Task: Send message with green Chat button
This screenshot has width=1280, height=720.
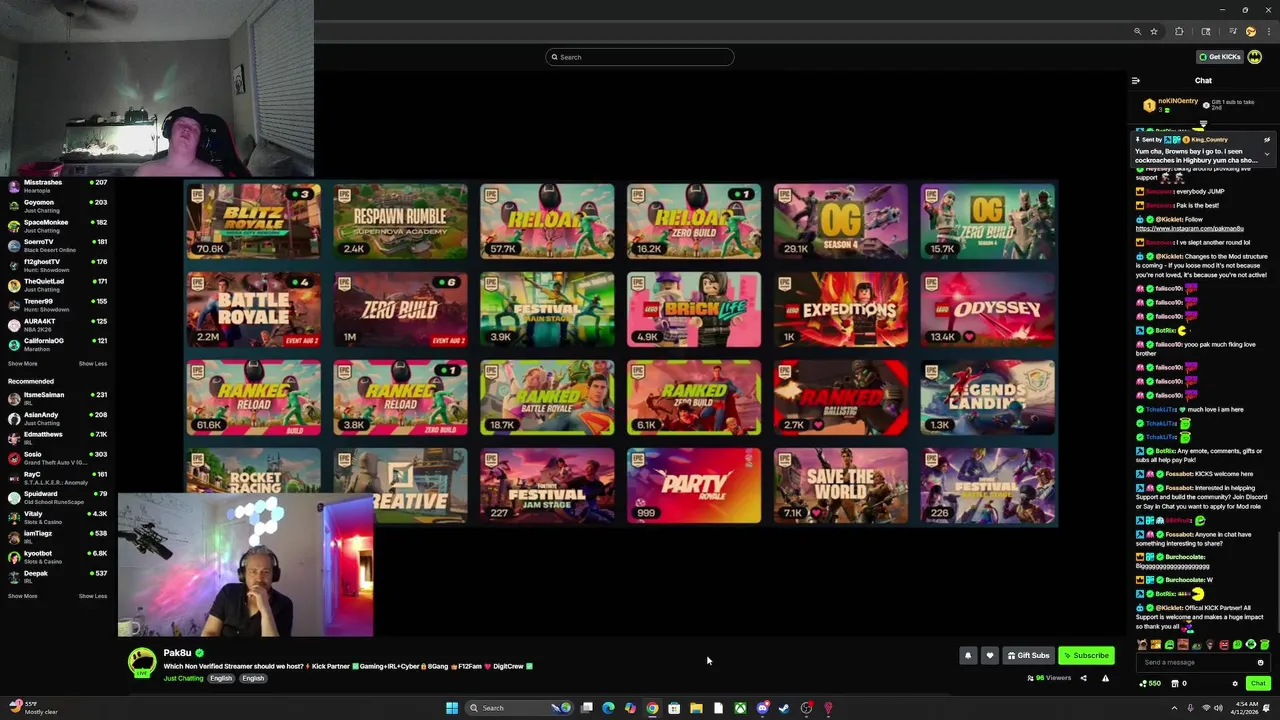Action: 1258,684
